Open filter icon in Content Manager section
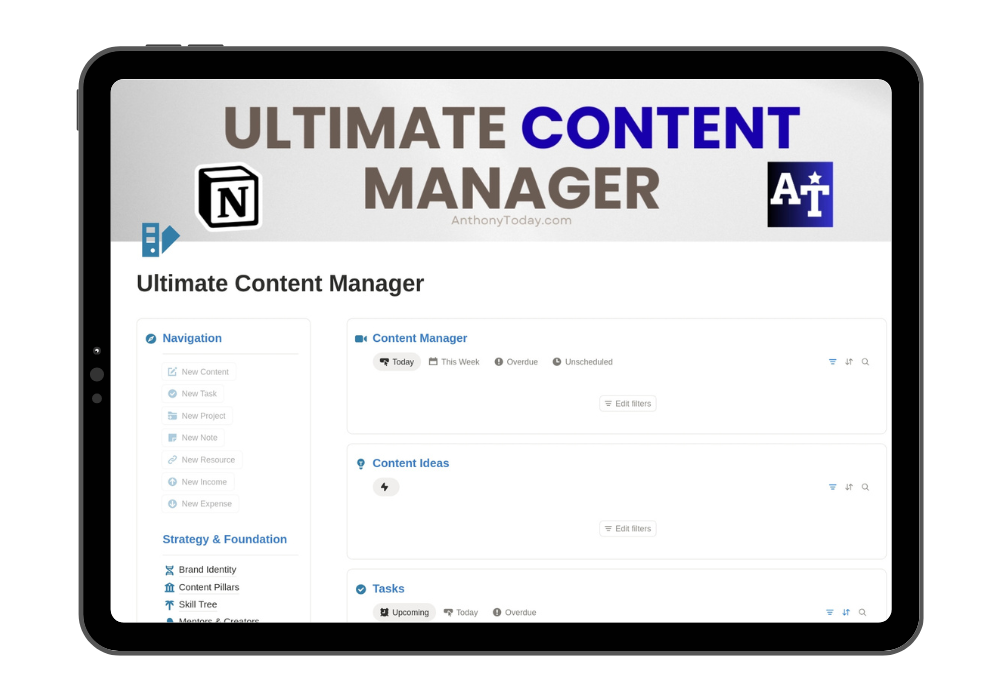Image resolution: width=1000 pixels, height=700 pixels. tap(832, 361)
